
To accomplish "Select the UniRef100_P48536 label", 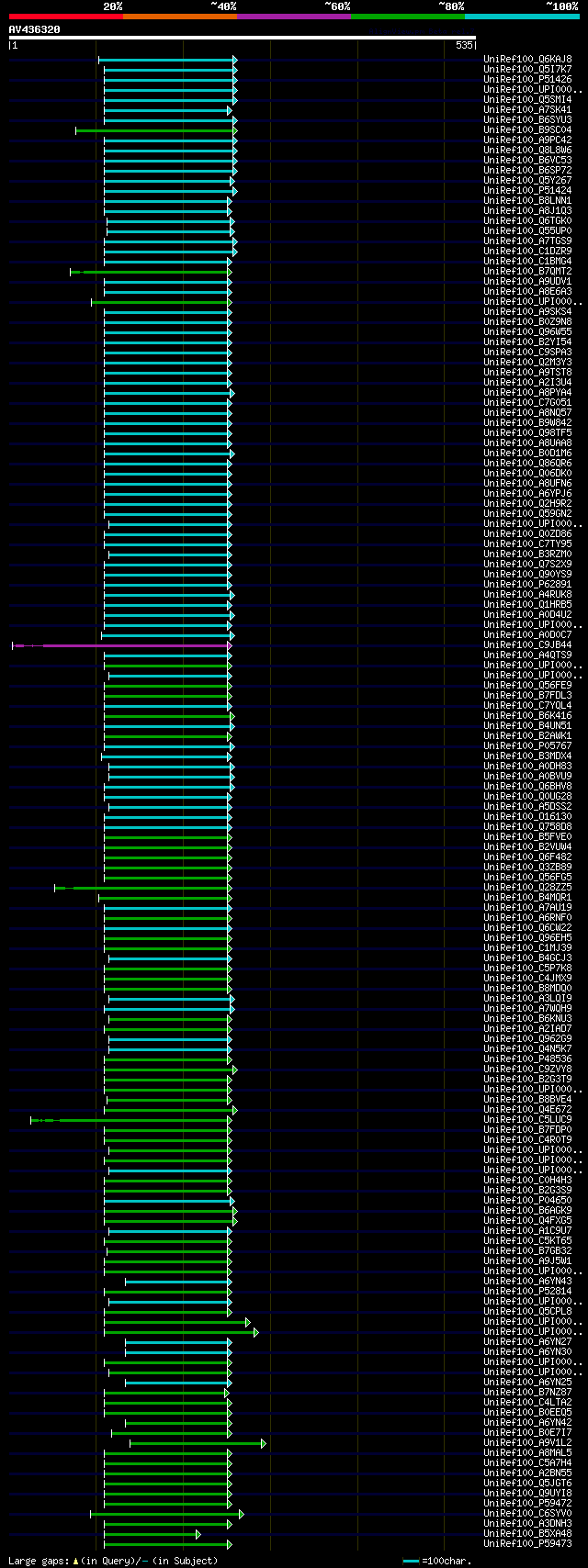I will pos(527,1059).
